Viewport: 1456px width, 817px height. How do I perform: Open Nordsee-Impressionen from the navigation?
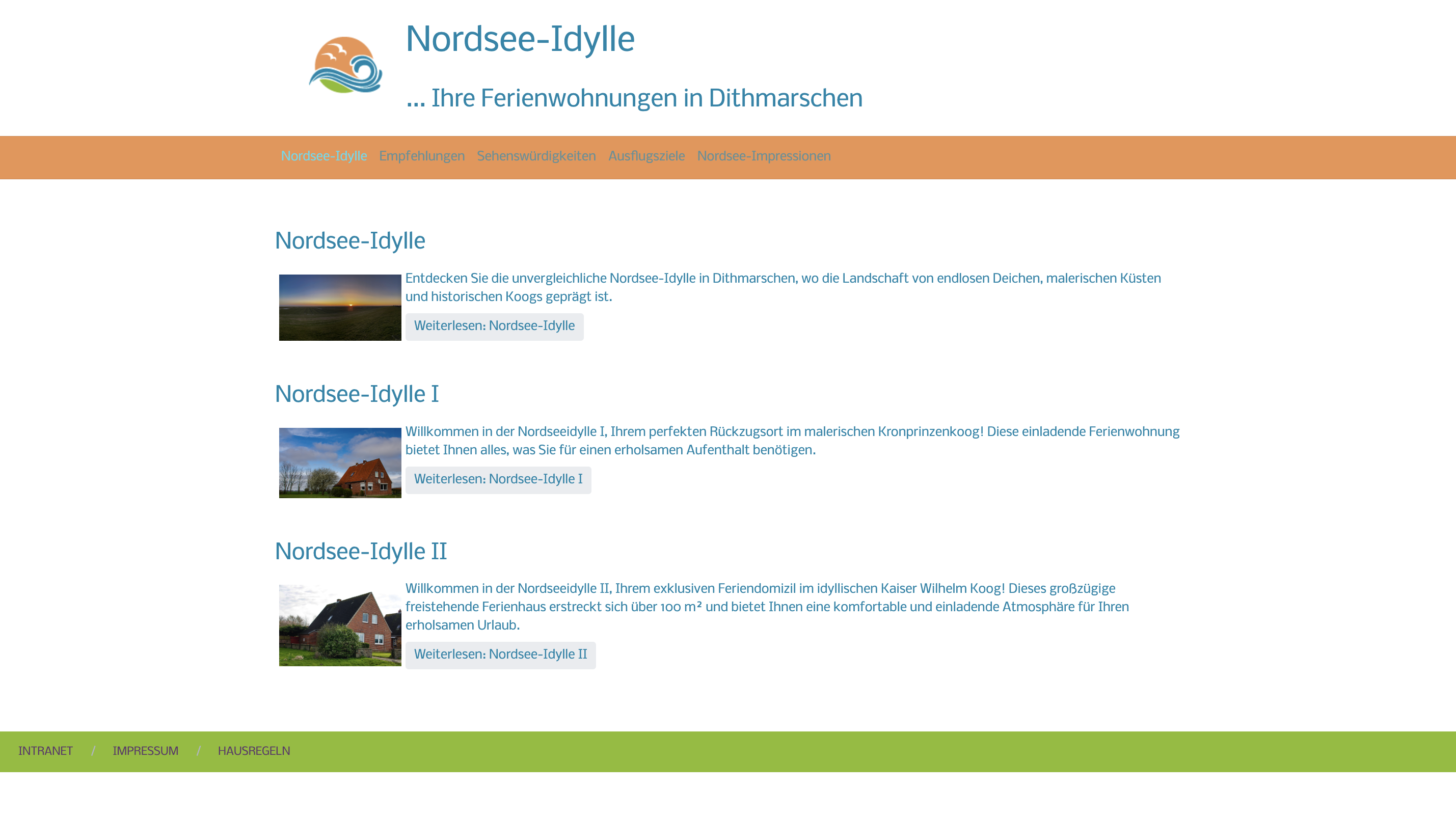click(x=764, y=156)
